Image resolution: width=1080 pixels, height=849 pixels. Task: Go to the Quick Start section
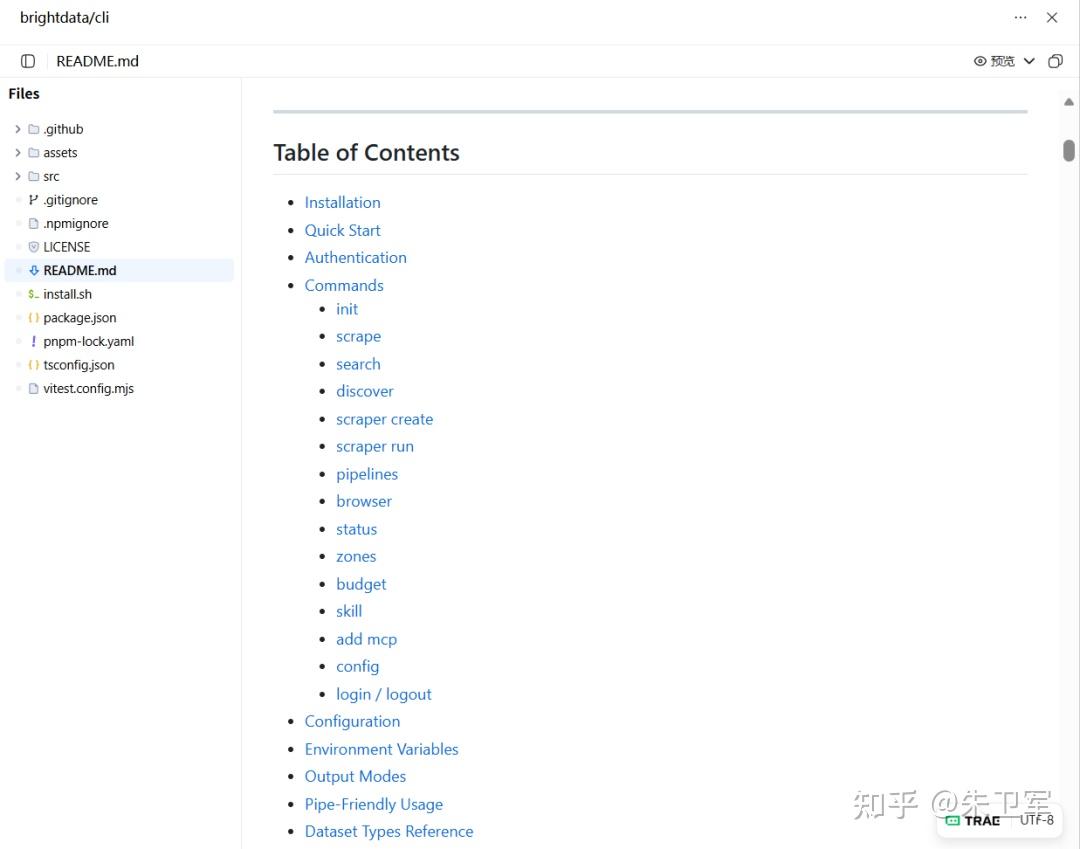pos(342,230)
